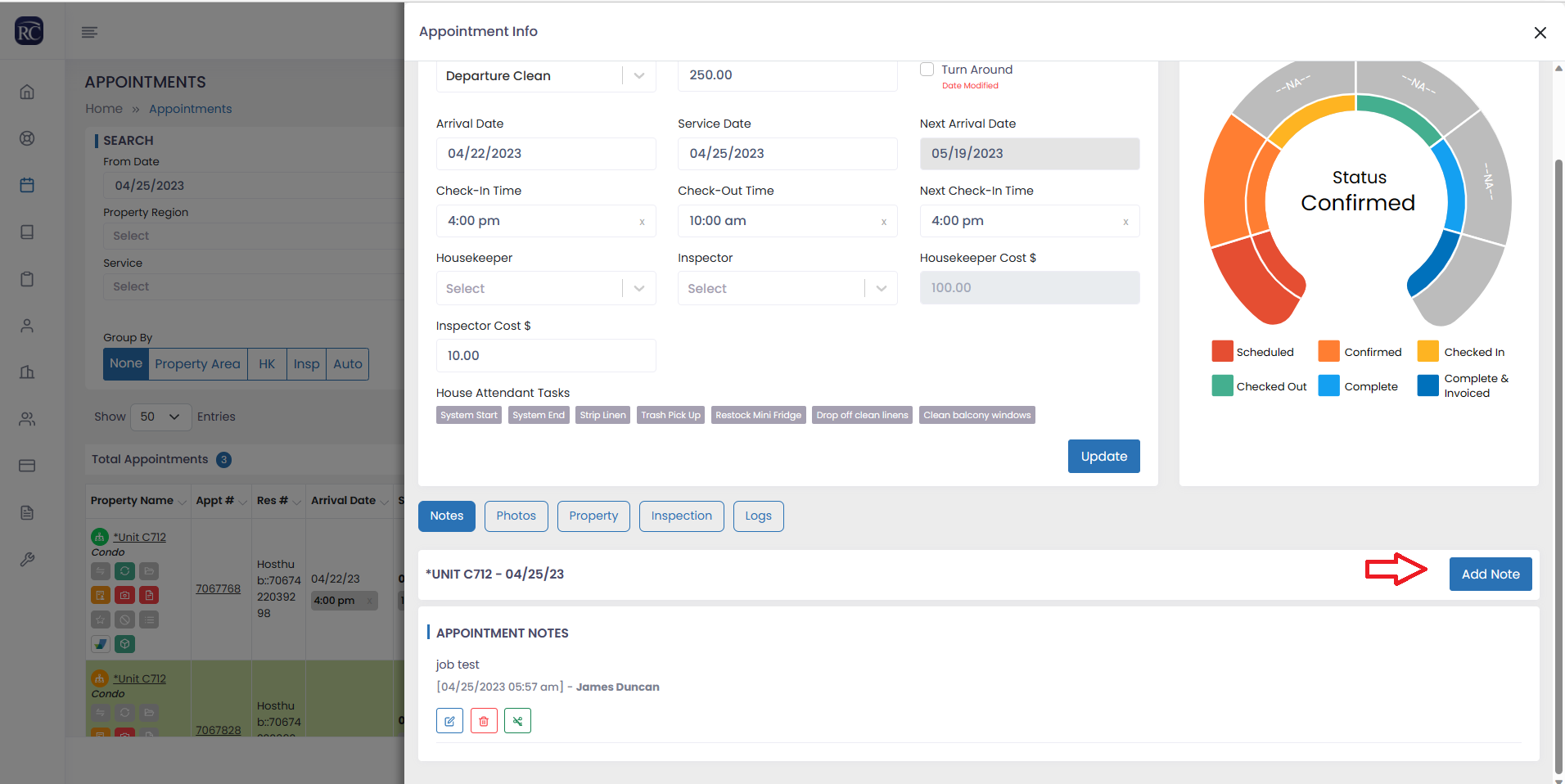
Task: Click the Complete blue legend swatch
Action: 1329,385
